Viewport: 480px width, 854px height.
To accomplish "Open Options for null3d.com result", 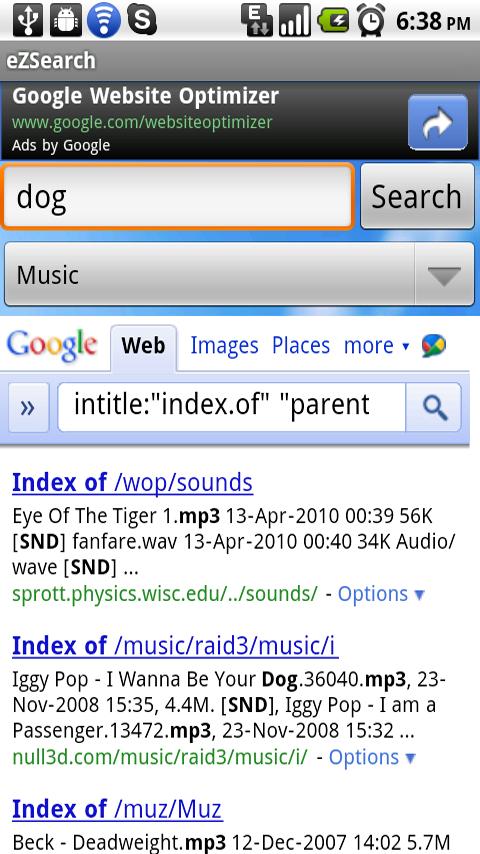I will click(372, 757).
